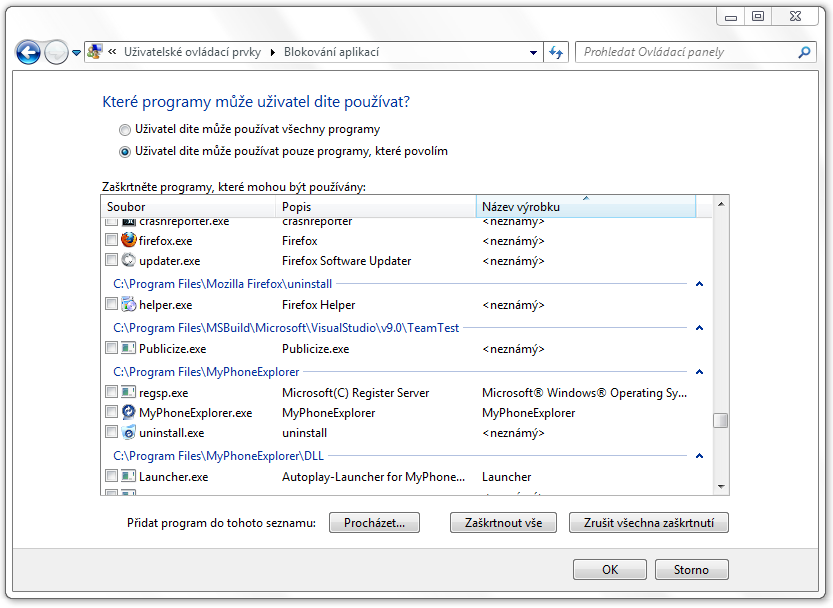The image size is (833, 608).
Task: Select the Firefox Helper description text
Action: 318,305
